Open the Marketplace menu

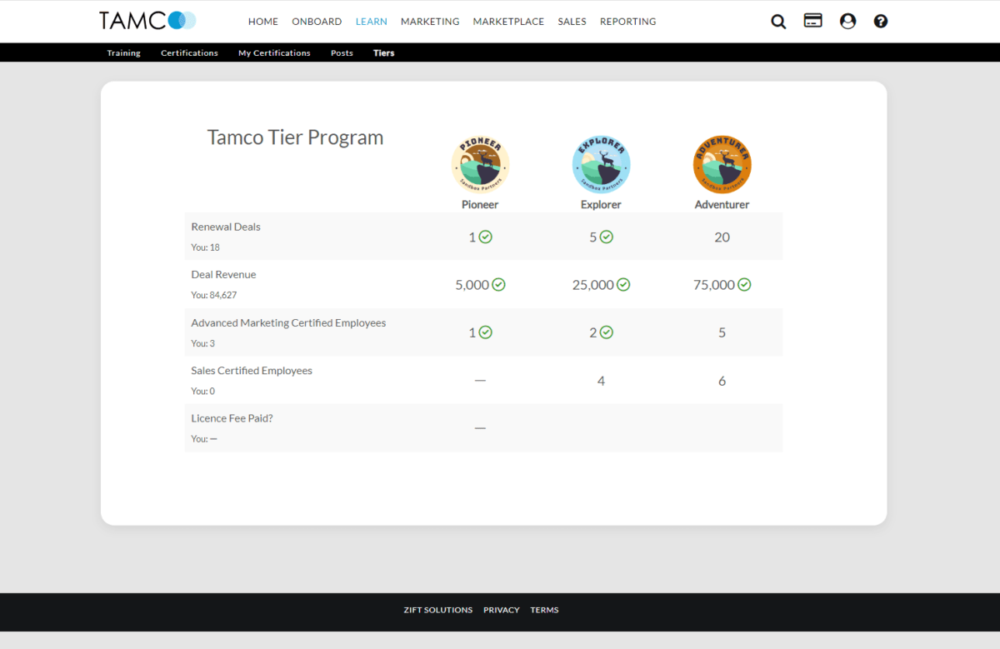tap(508, 22)
